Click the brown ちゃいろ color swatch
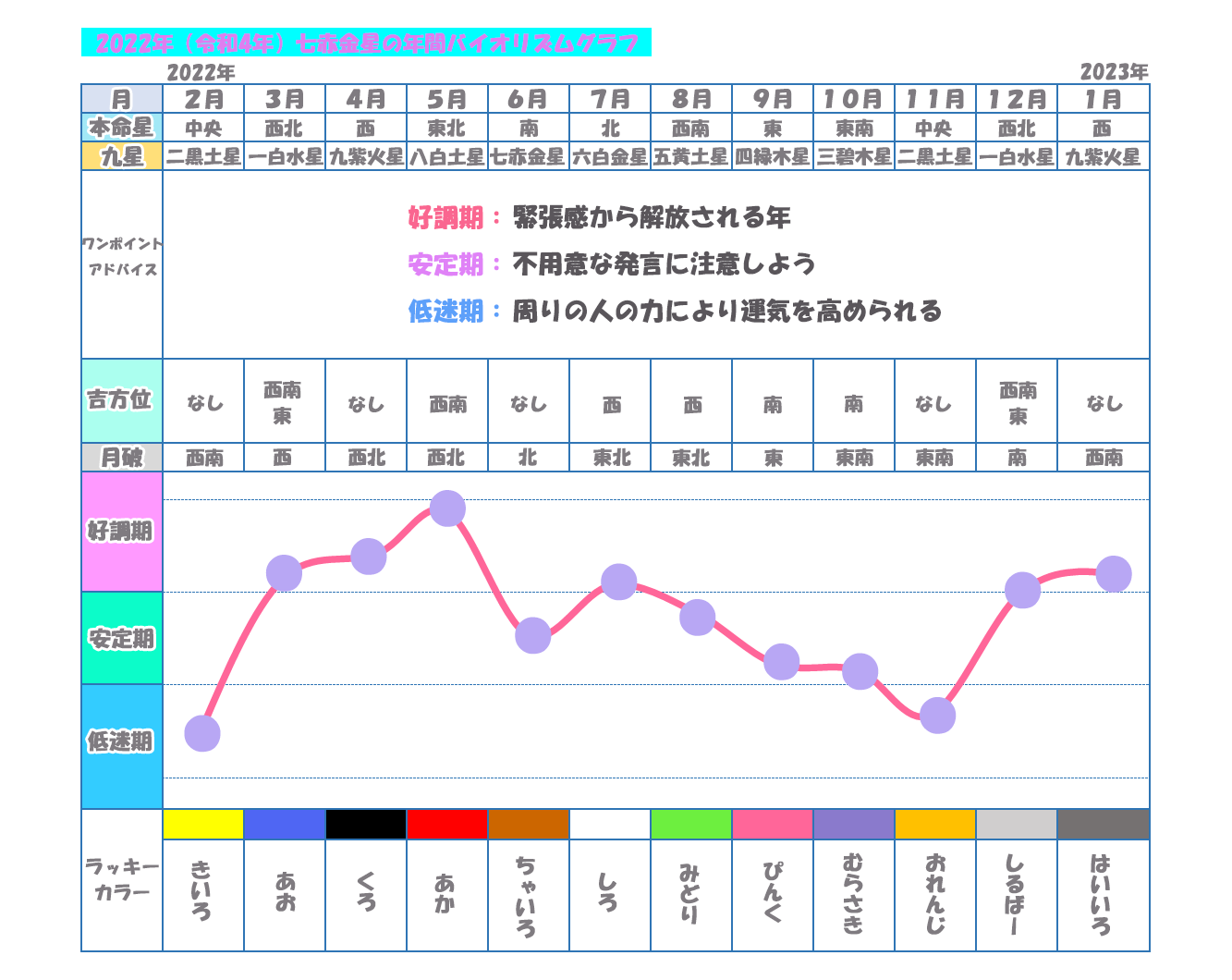Screen dimensions: 1232x980 tap(529, 824)
